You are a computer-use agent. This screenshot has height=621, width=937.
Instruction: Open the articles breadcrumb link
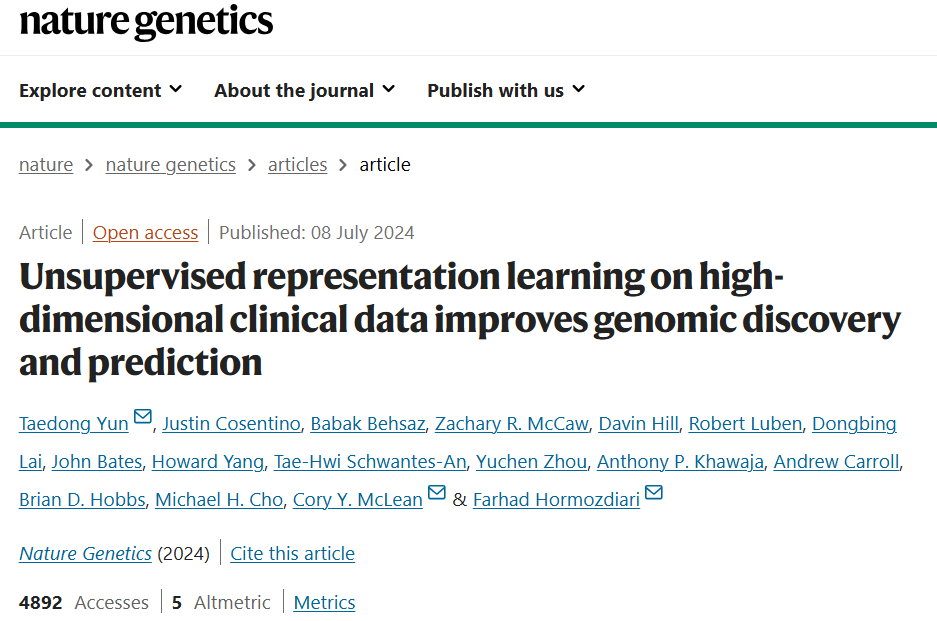297,165
